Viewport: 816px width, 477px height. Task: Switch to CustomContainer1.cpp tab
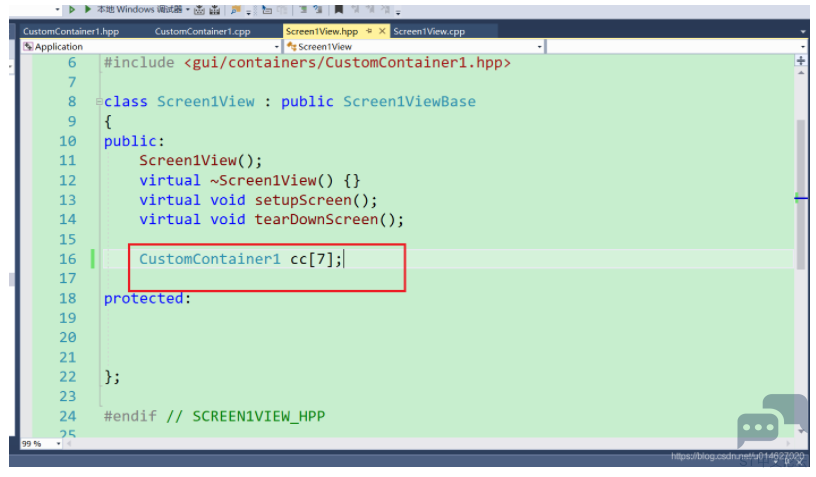(x=202, y=31)
